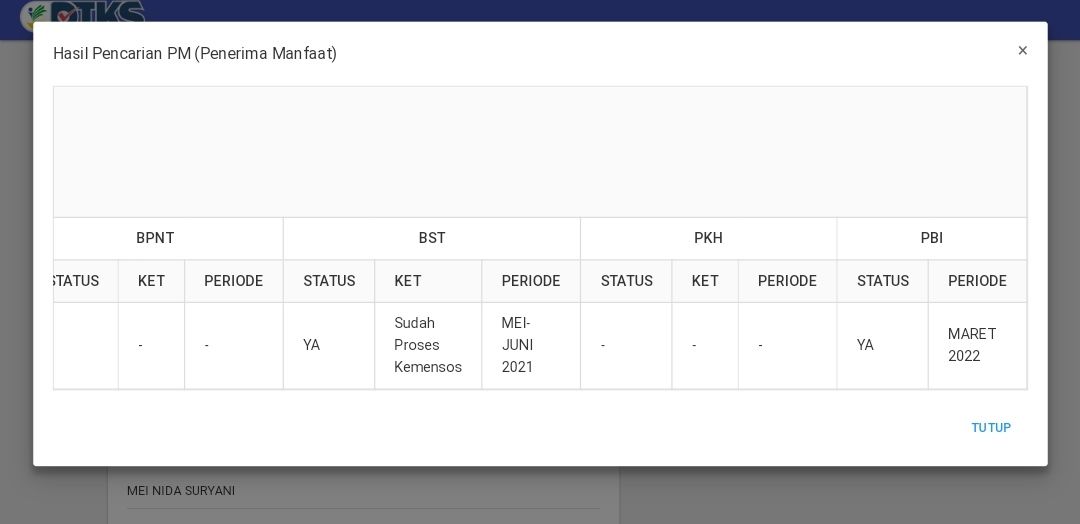Select the PKH column group header
The width and height of the screenshot is (1080, 524).
(x=708, y=238)
